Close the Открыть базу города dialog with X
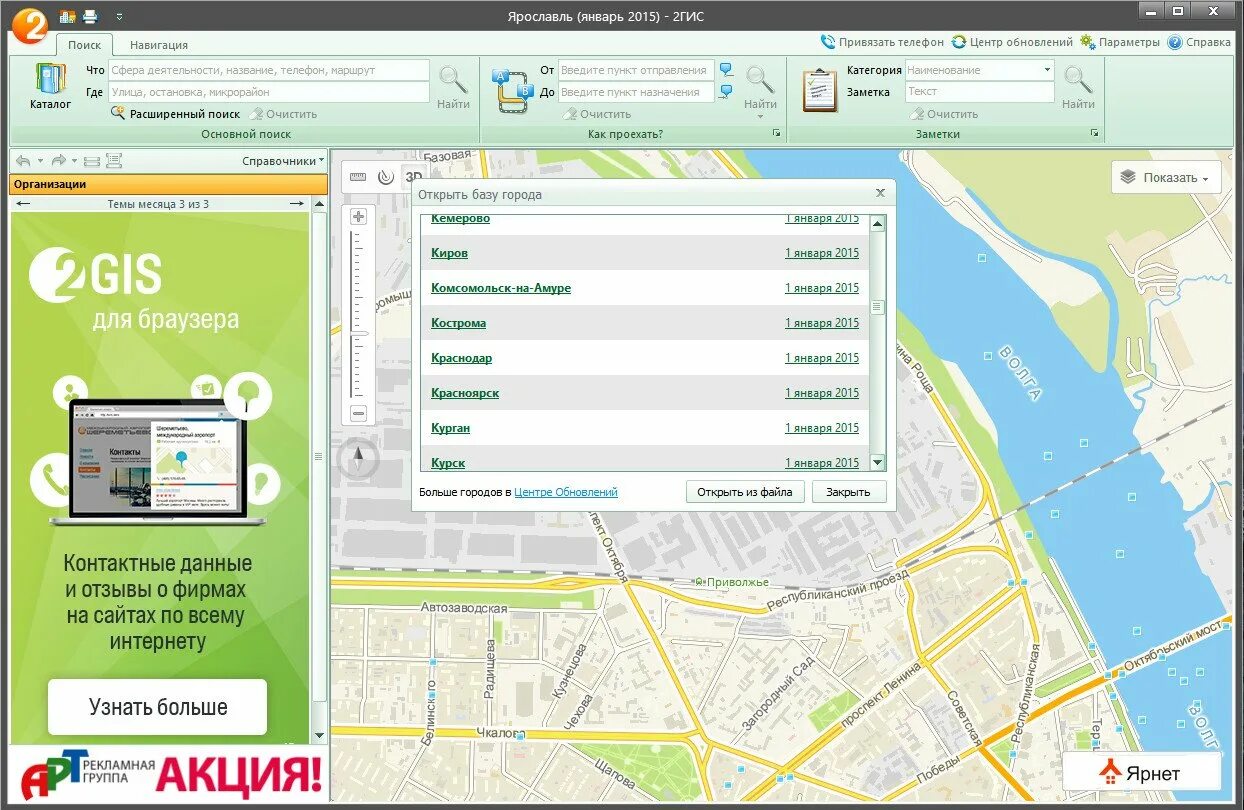This screenshot has width=1244, height=810. point(880,193)
